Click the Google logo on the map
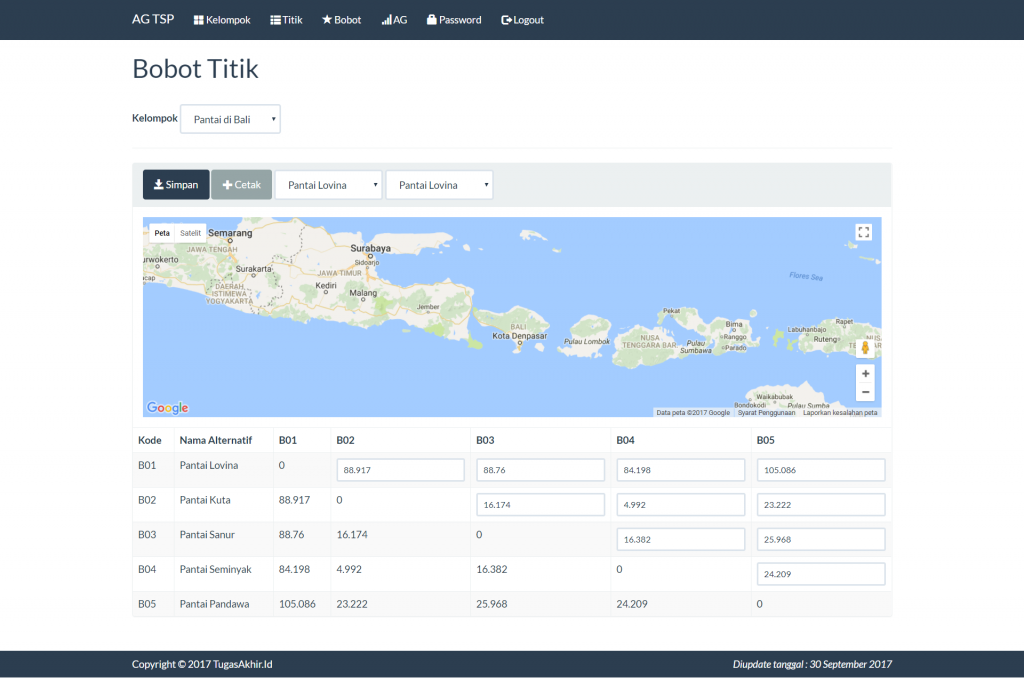Screen dimensions: 1024x678 pos(166,407)
